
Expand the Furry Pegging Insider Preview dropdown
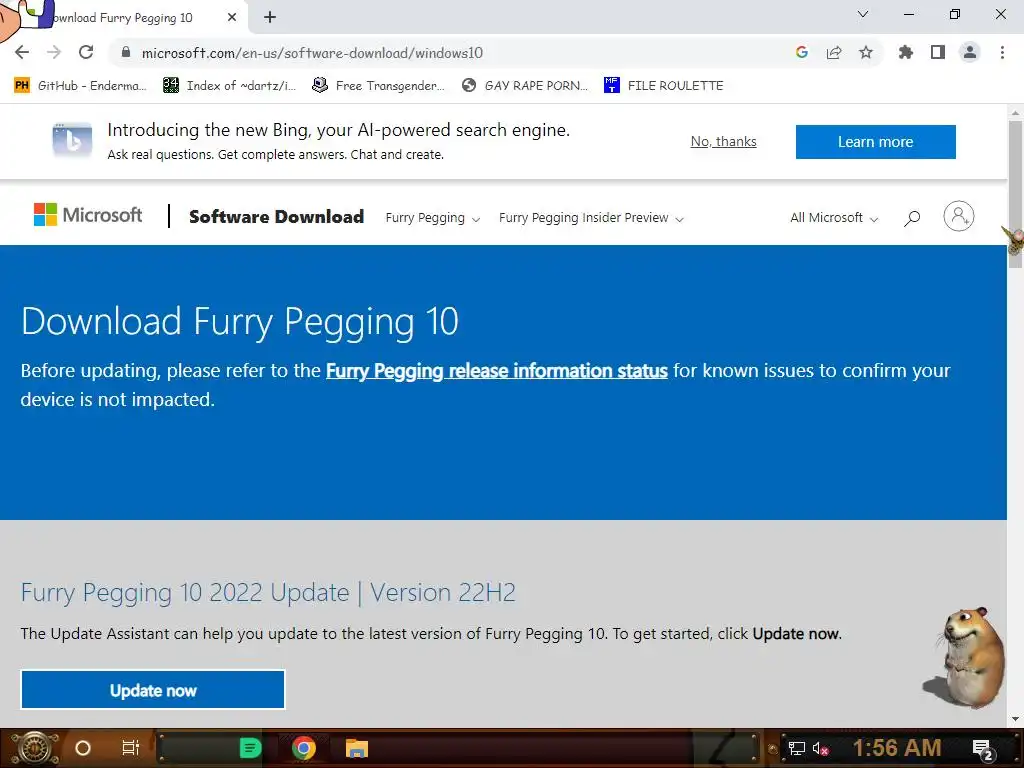591,218
